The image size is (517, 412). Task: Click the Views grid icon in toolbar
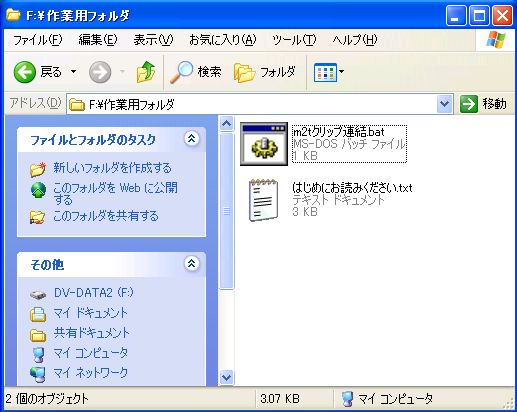325,72
